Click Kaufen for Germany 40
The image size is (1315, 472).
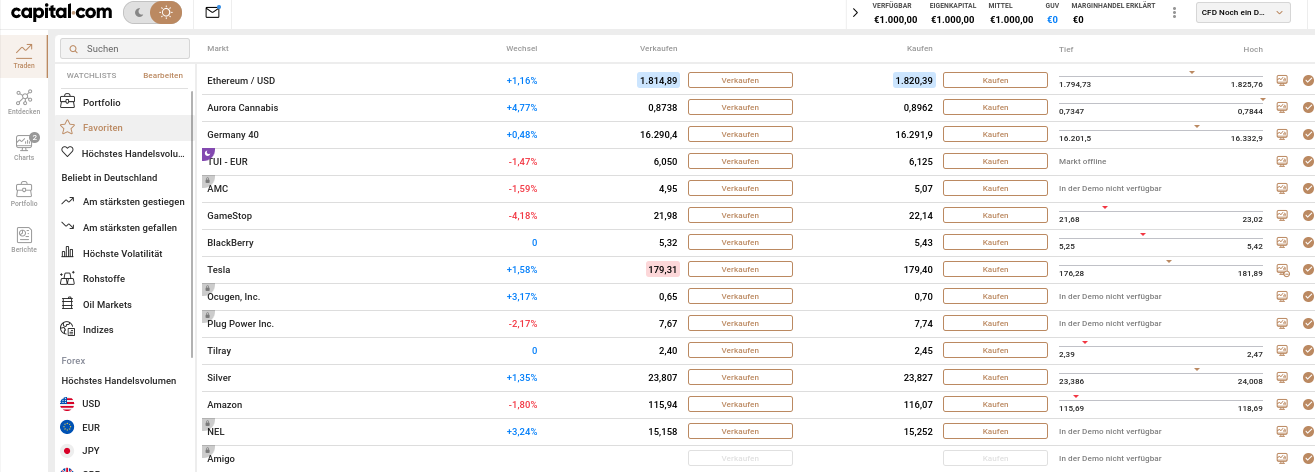pos(995,134)
